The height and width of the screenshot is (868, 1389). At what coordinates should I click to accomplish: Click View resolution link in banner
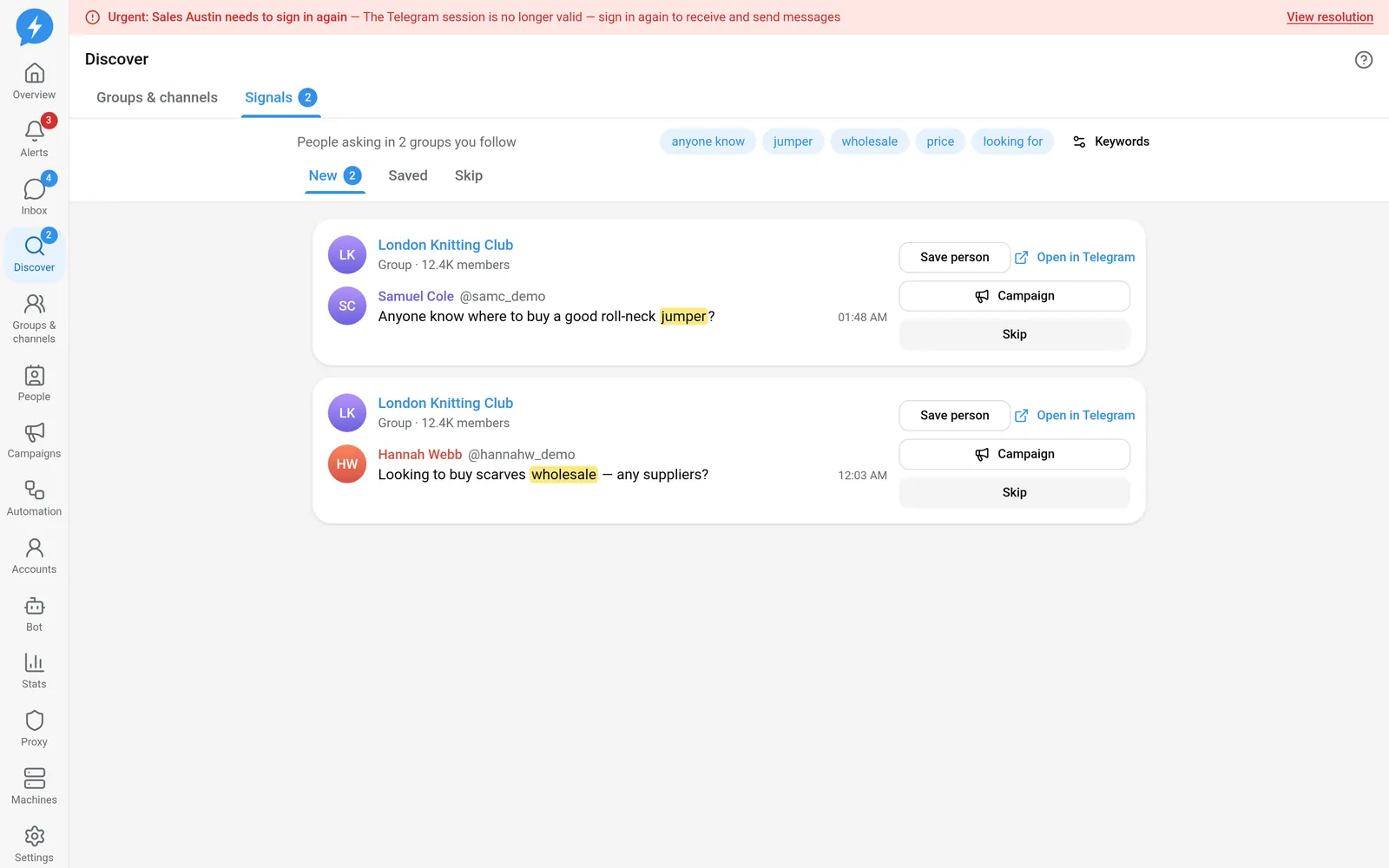point(1330,17)
